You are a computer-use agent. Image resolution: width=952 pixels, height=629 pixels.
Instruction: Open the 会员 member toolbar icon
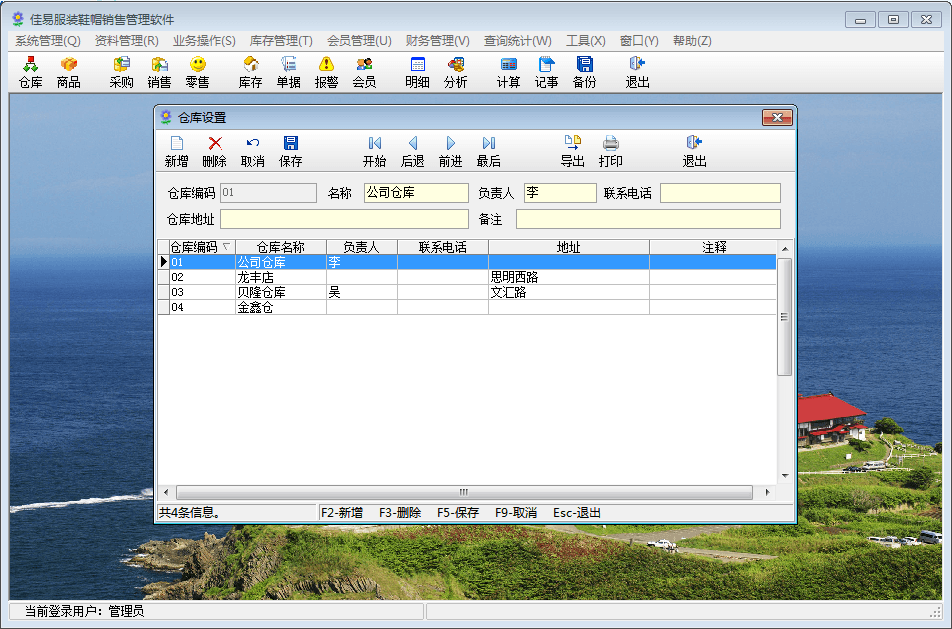[x=364, y=72]
